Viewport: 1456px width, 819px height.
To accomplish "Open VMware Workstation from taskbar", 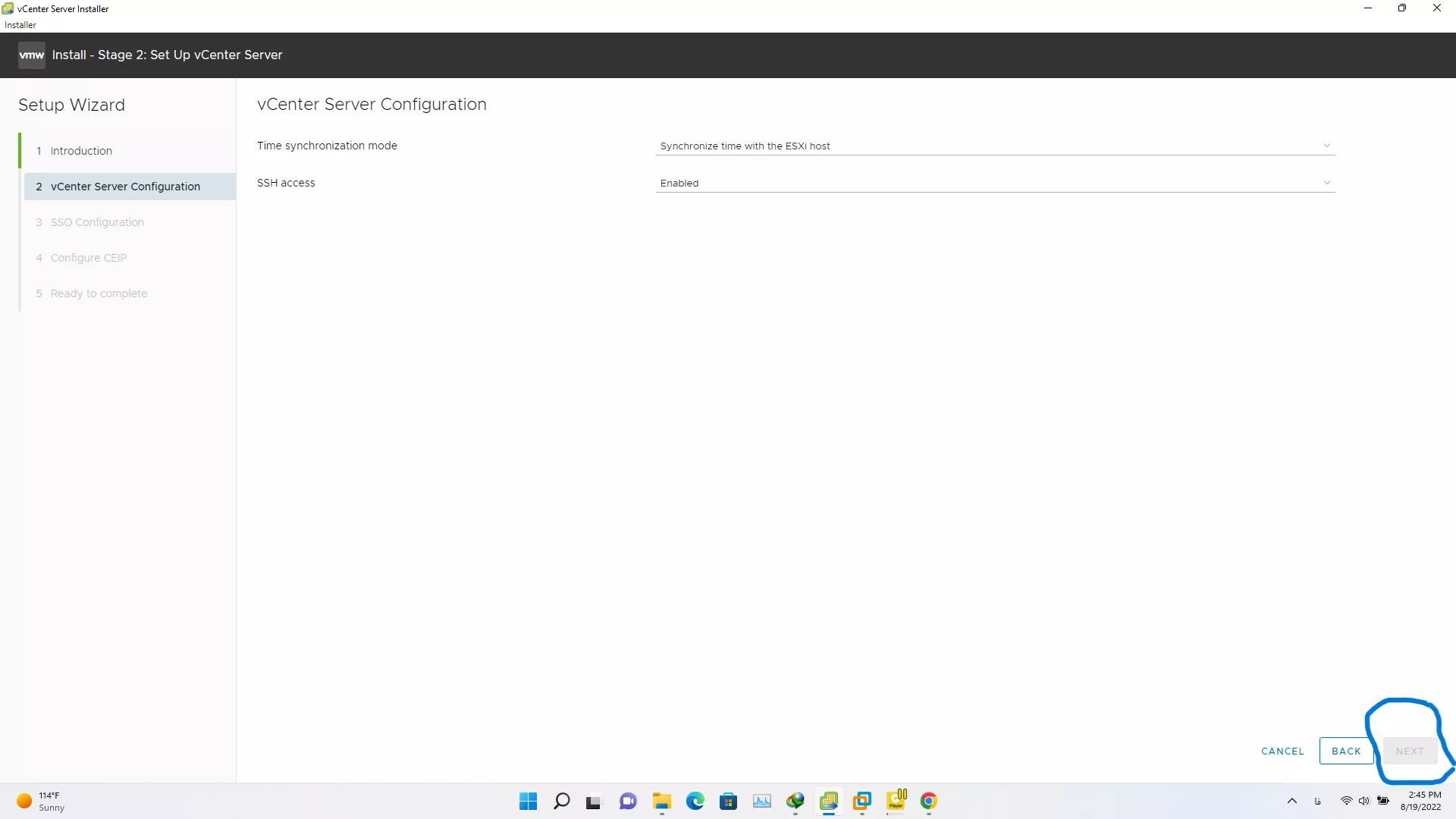I will pyautogui.click(x=861, y=801).
